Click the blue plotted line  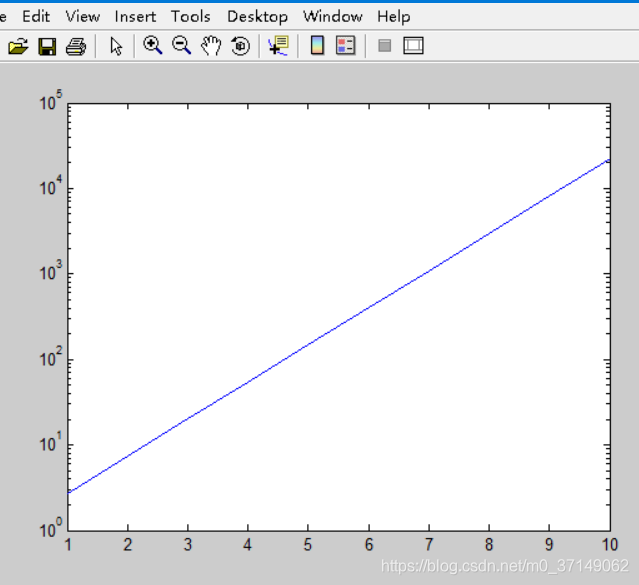point(339,326)
